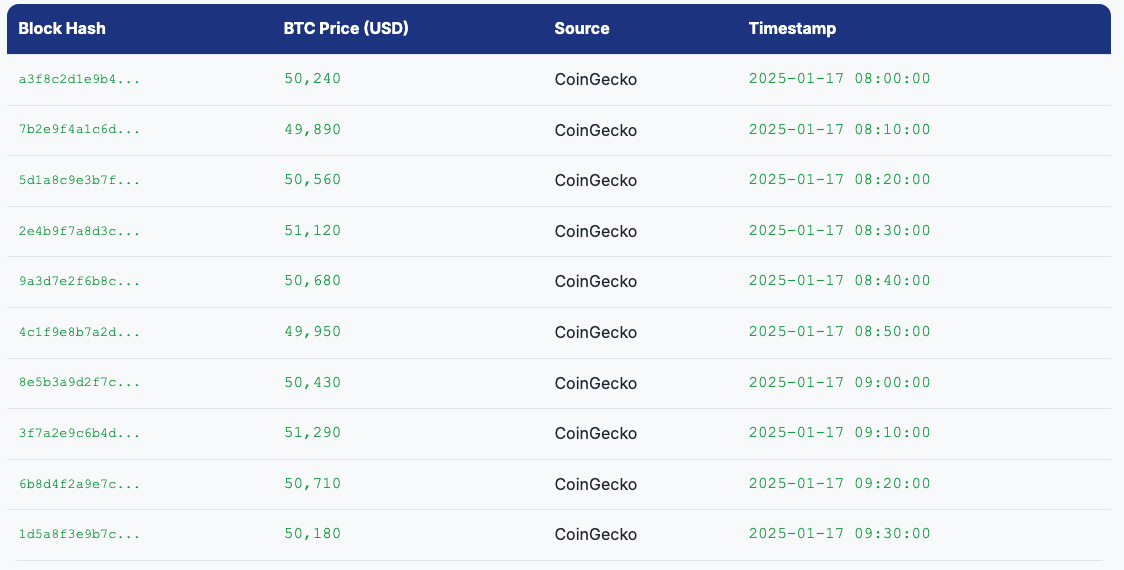The image size is (1124, 570).
Task: Click timestamp 2025-01-17 09:30:00
Action: [839, 534]
